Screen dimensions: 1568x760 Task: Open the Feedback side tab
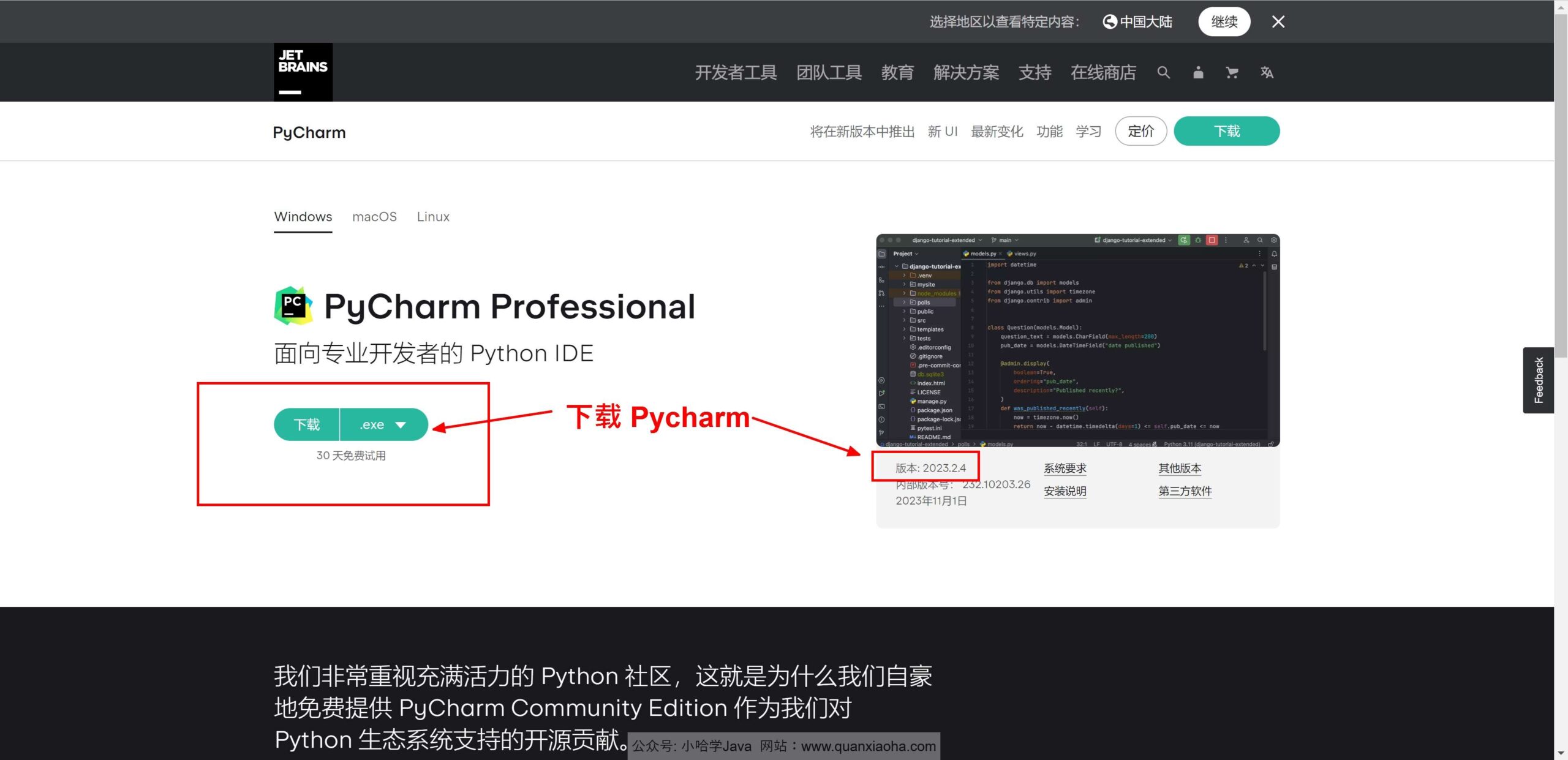(1538, 380)
